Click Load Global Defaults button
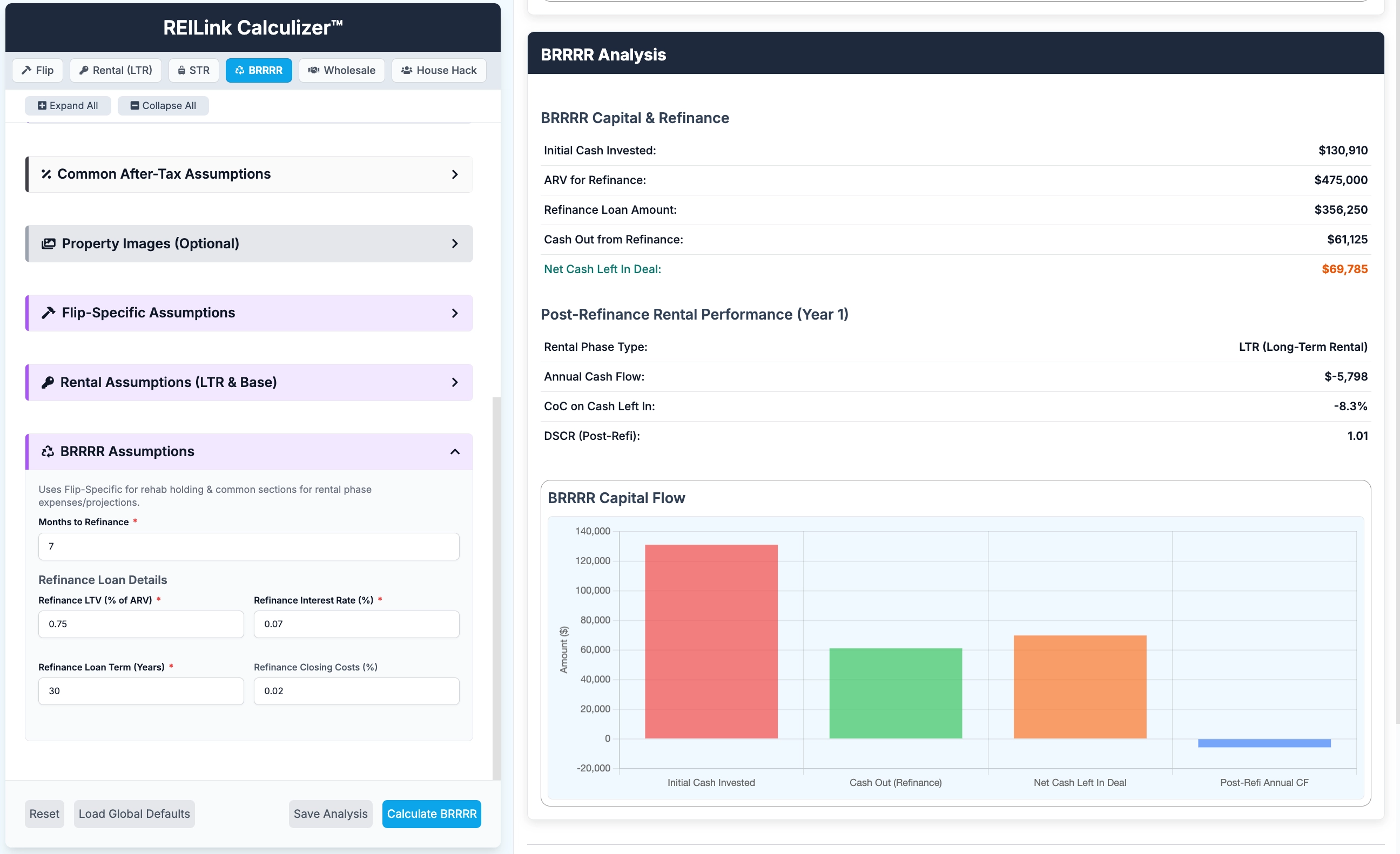 [x=134, y=814]
